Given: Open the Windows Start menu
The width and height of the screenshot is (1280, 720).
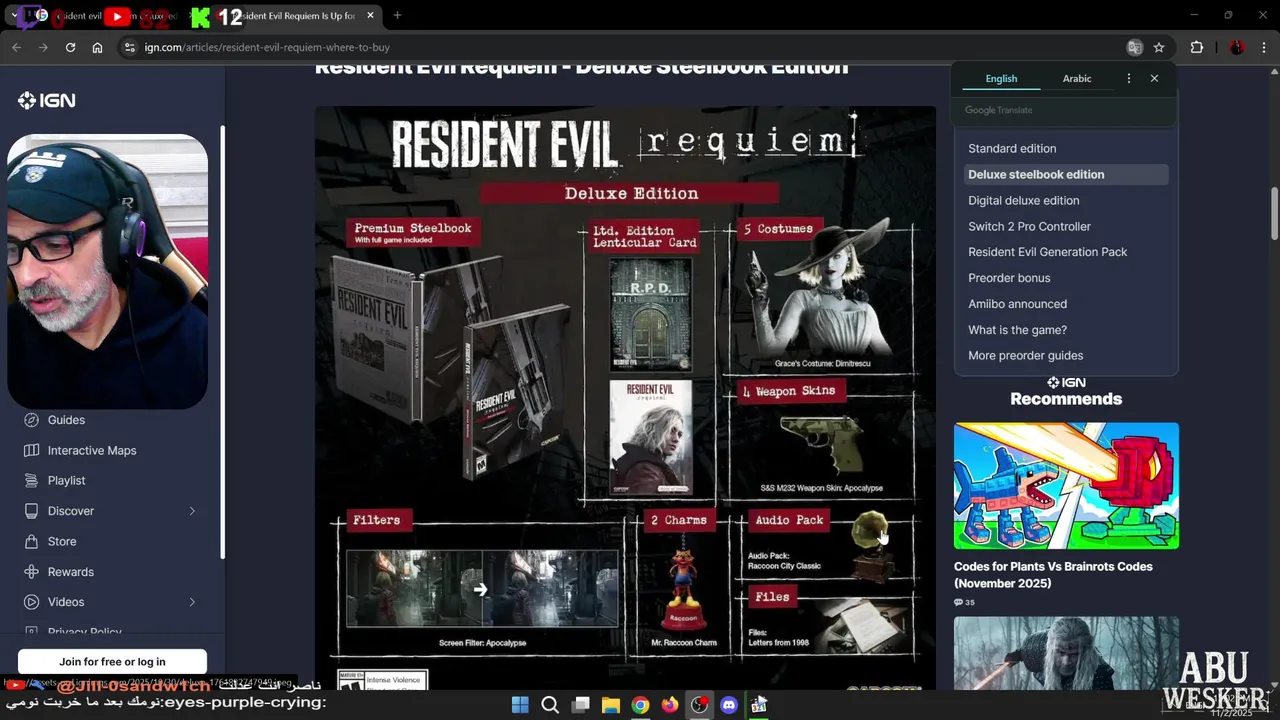Looking at the screenshot, I should [520, 705].
